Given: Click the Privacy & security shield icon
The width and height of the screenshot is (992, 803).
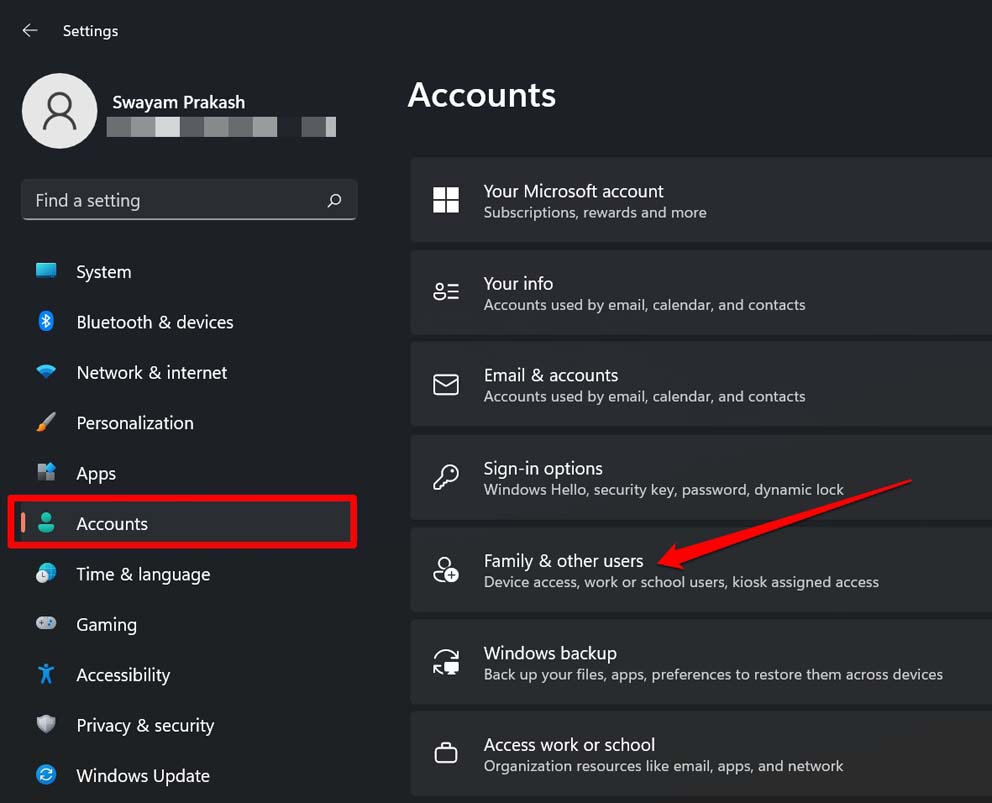Looking at the screenshot, I should (x=46, y=725).
